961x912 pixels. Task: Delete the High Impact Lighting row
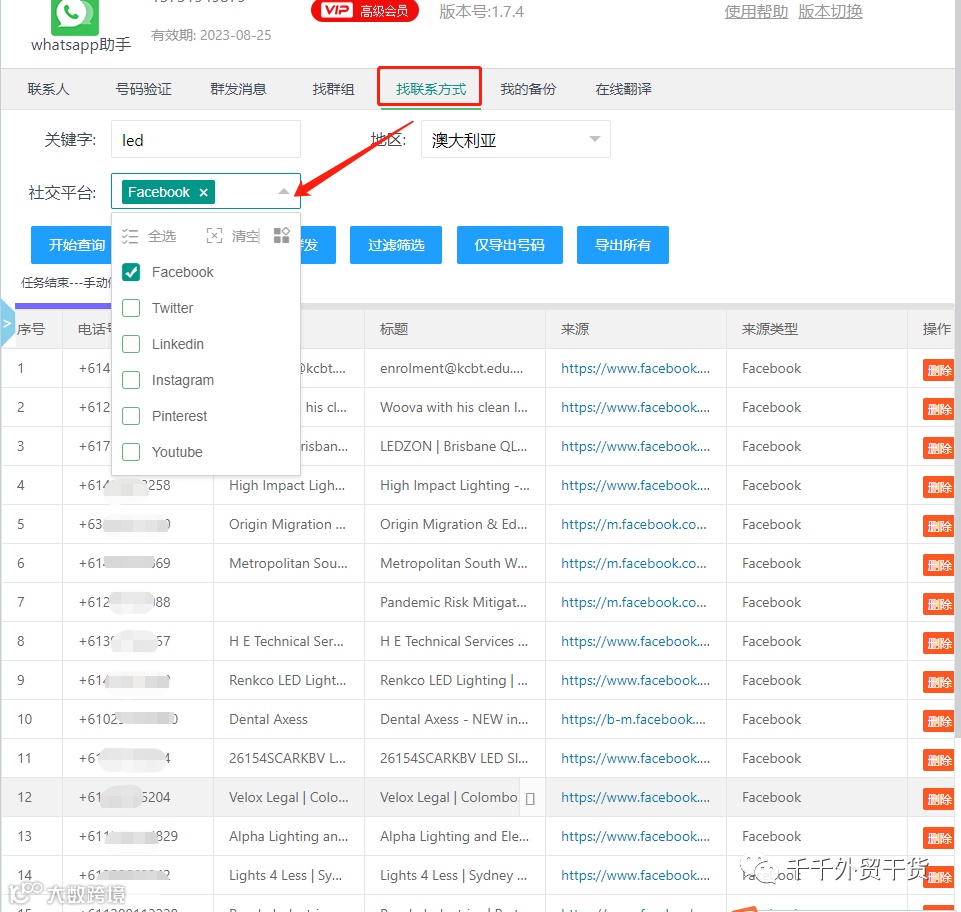click(939, 487)
